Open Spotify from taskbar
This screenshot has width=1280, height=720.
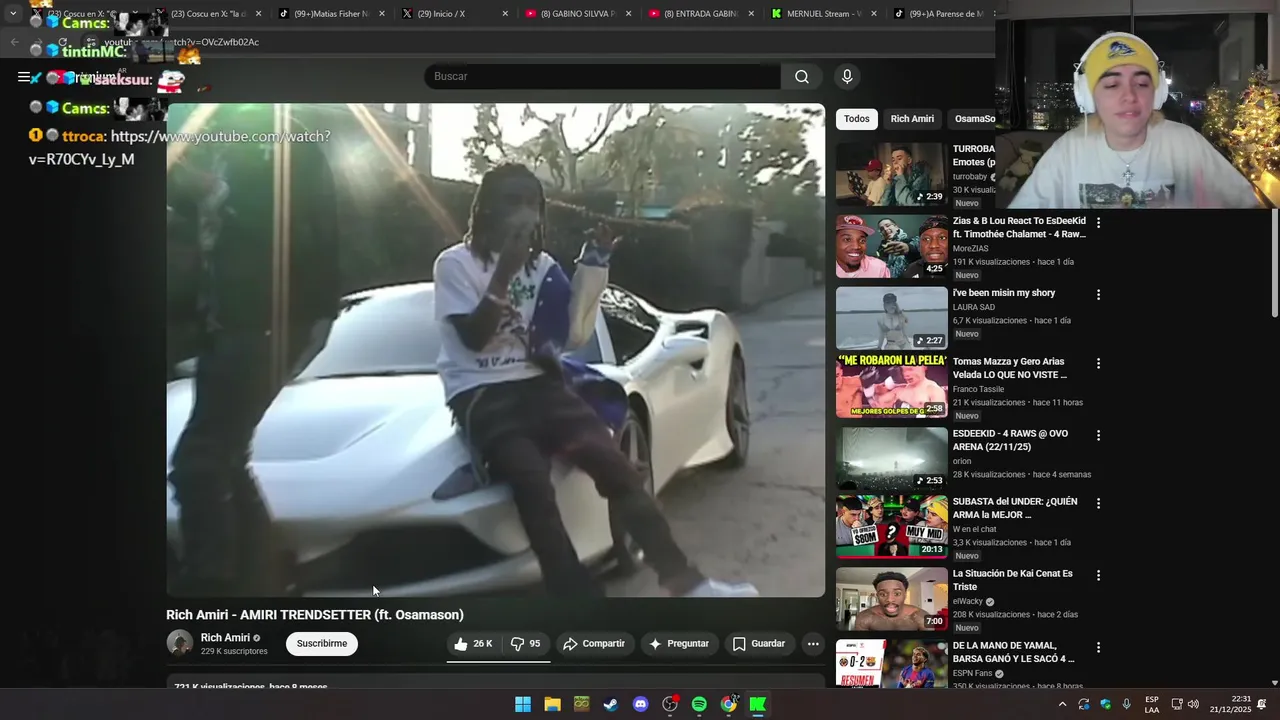point(699,704)
